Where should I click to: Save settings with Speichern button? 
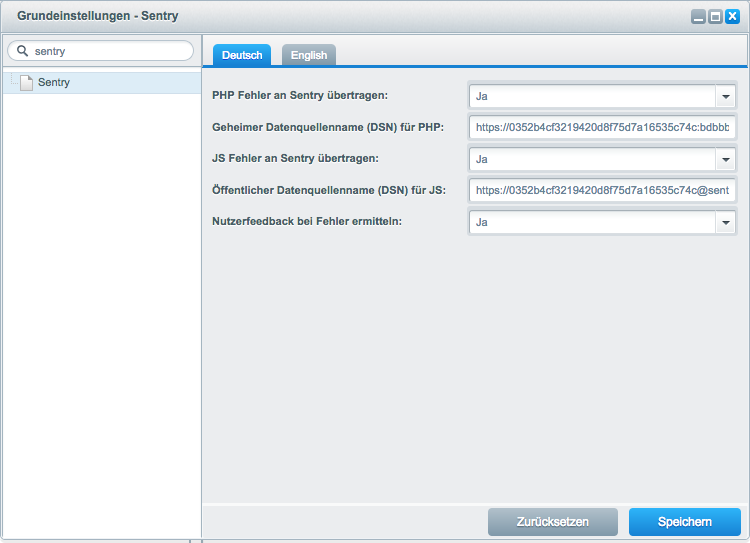click(684, 522)
